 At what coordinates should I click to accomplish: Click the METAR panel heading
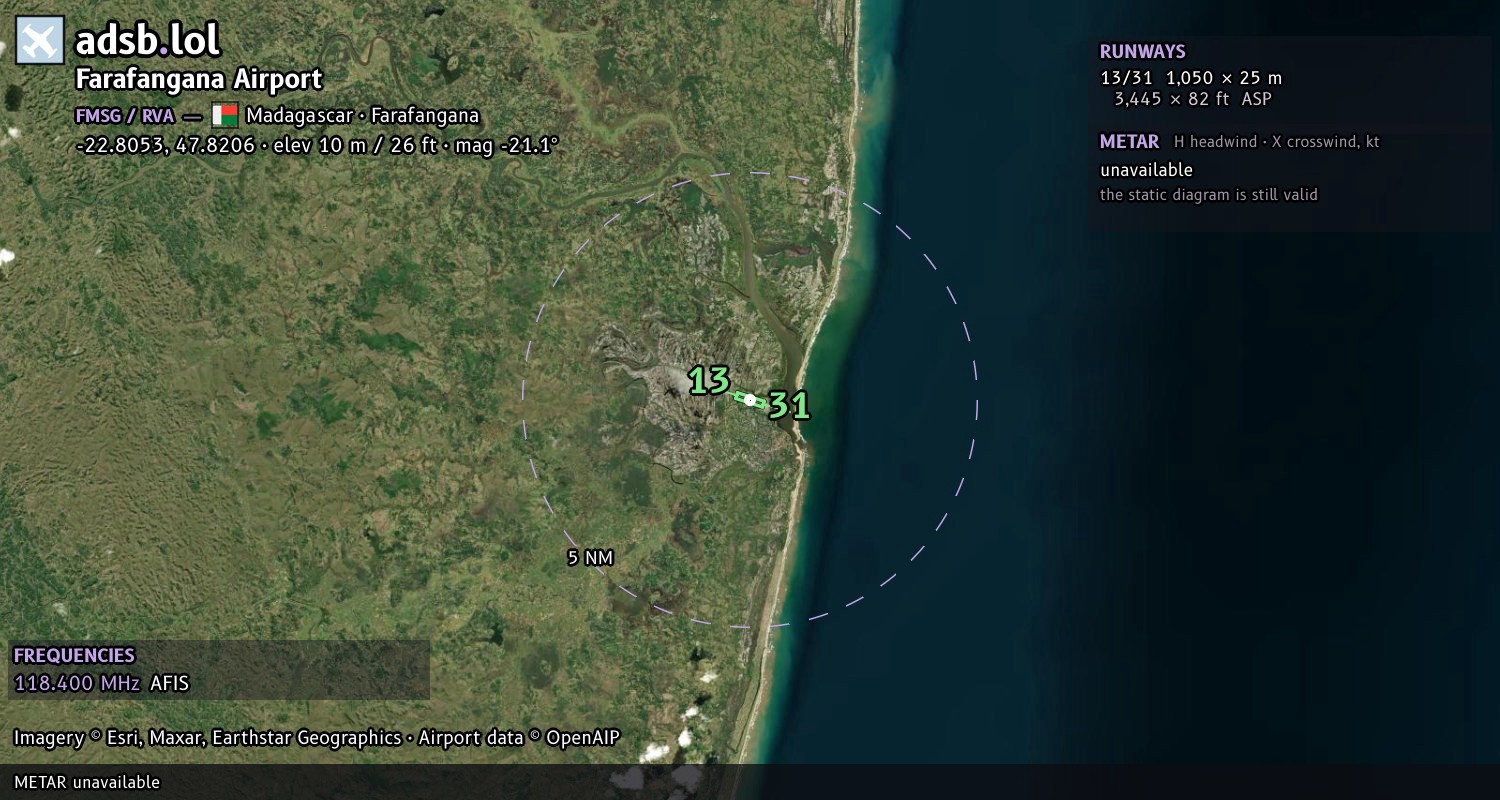click(1129, 142)
